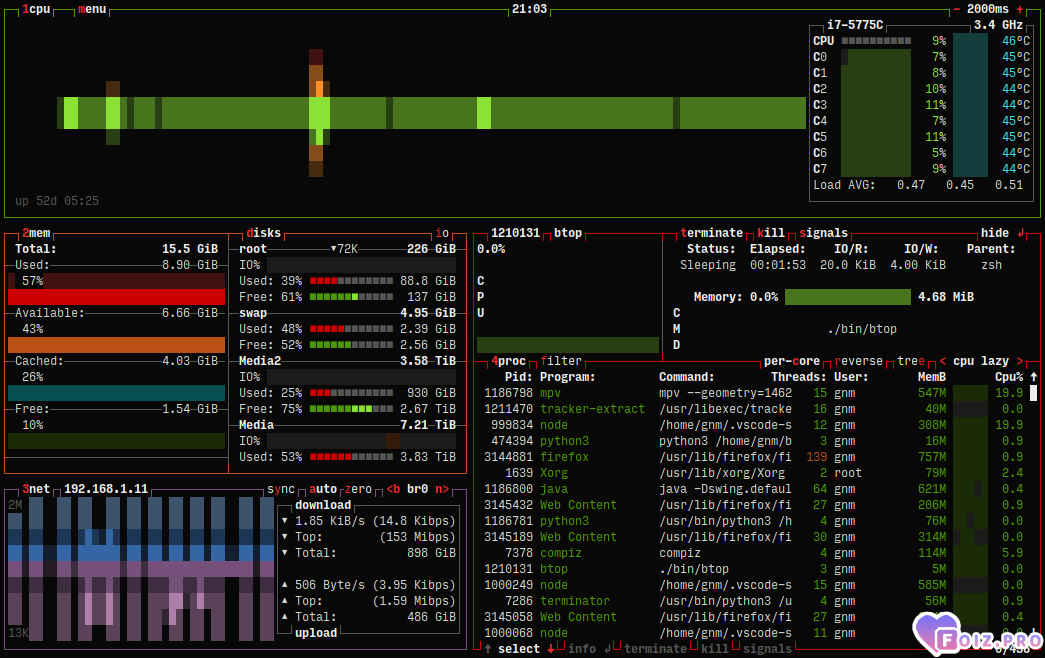Image resolution: width=1045 pixels, height=658 pixels.
Task: Click the ./bin/btop command in detail panel
Action: pyautogui.click(x=862, y=329)
